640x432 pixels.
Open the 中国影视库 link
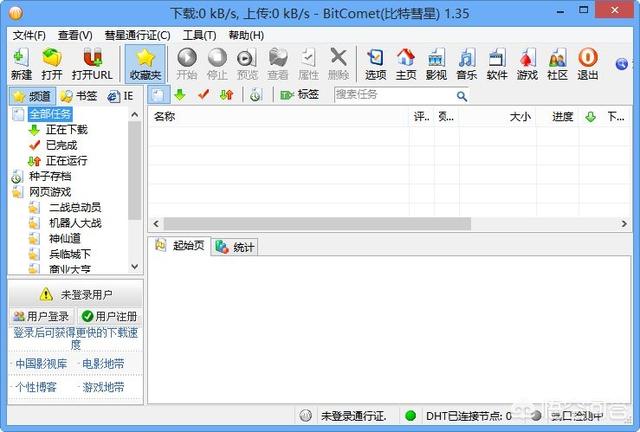coord(41,363)
